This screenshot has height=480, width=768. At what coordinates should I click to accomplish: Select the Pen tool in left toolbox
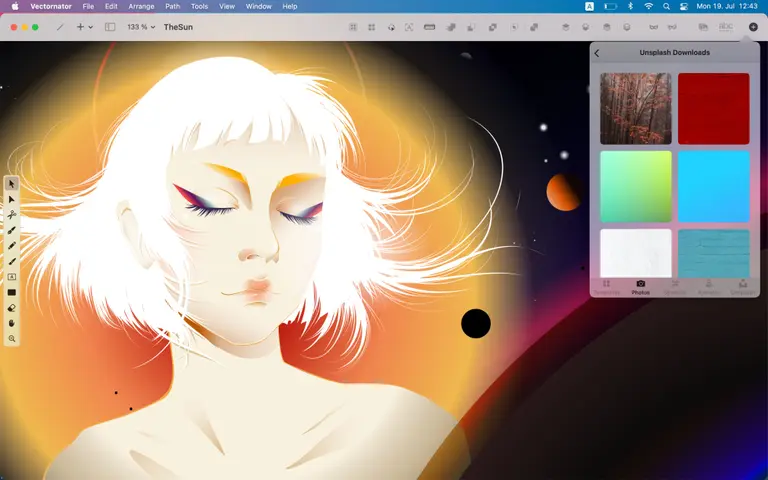pyautogui.click(x=12, y=230)
